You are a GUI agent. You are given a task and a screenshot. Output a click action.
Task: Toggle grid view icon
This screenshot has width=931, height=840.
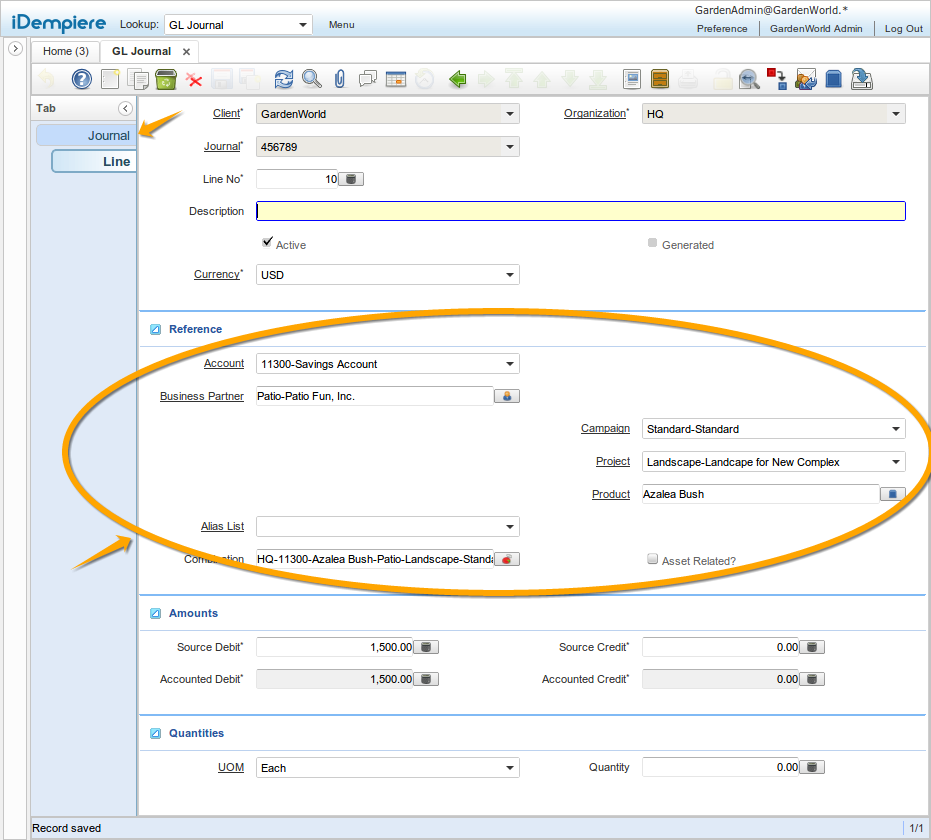pos(396,79)
